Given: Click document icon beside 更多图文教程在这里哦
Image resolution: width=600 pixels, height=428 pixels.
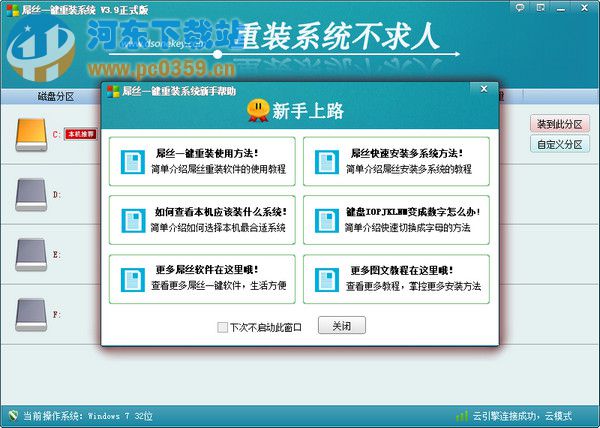Looking at the screenshot, I should click(x=327, y=280).
